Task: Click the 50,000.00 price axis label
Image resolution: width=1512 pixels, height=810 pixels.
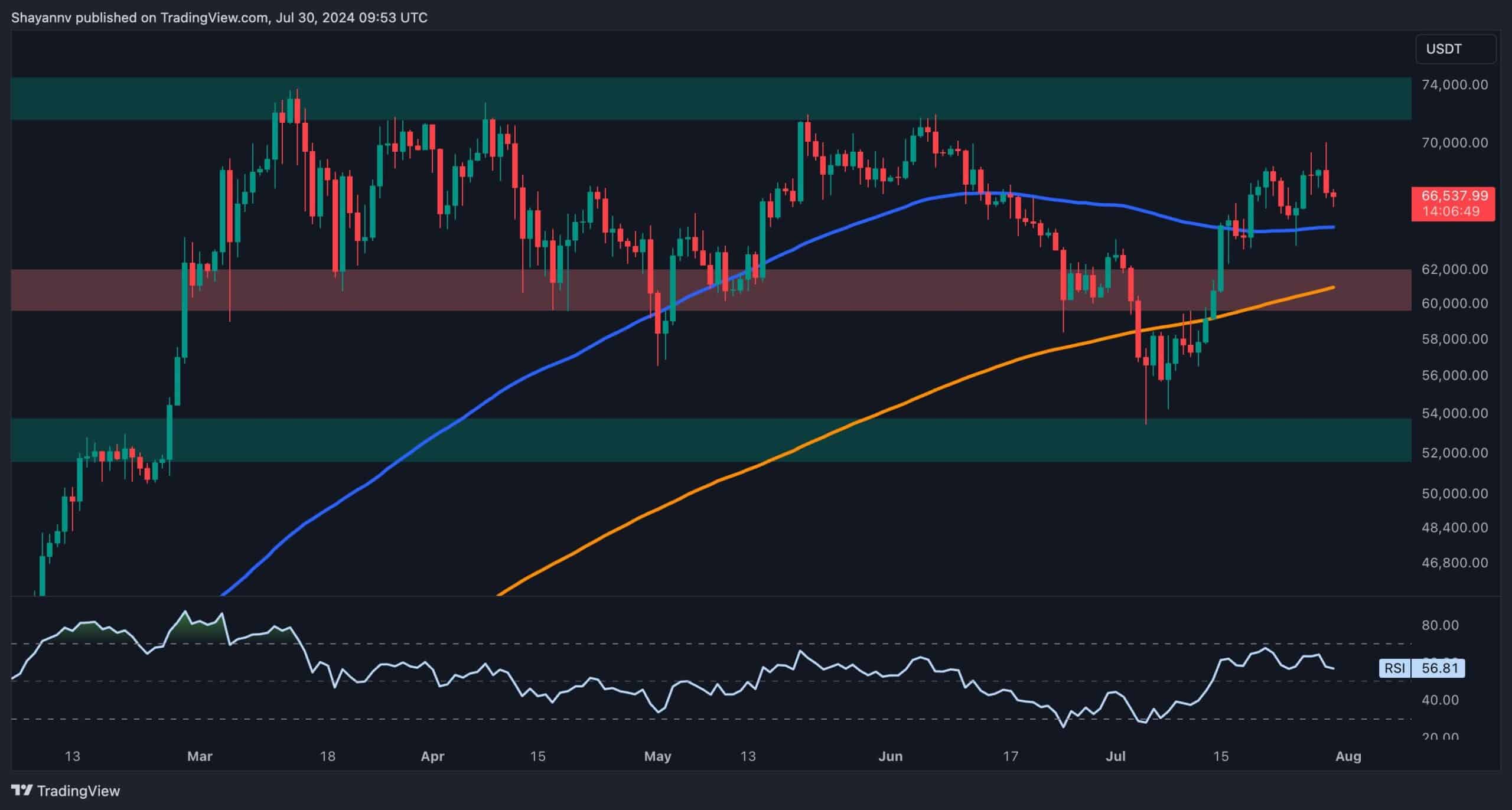Action: [1455, 493]
